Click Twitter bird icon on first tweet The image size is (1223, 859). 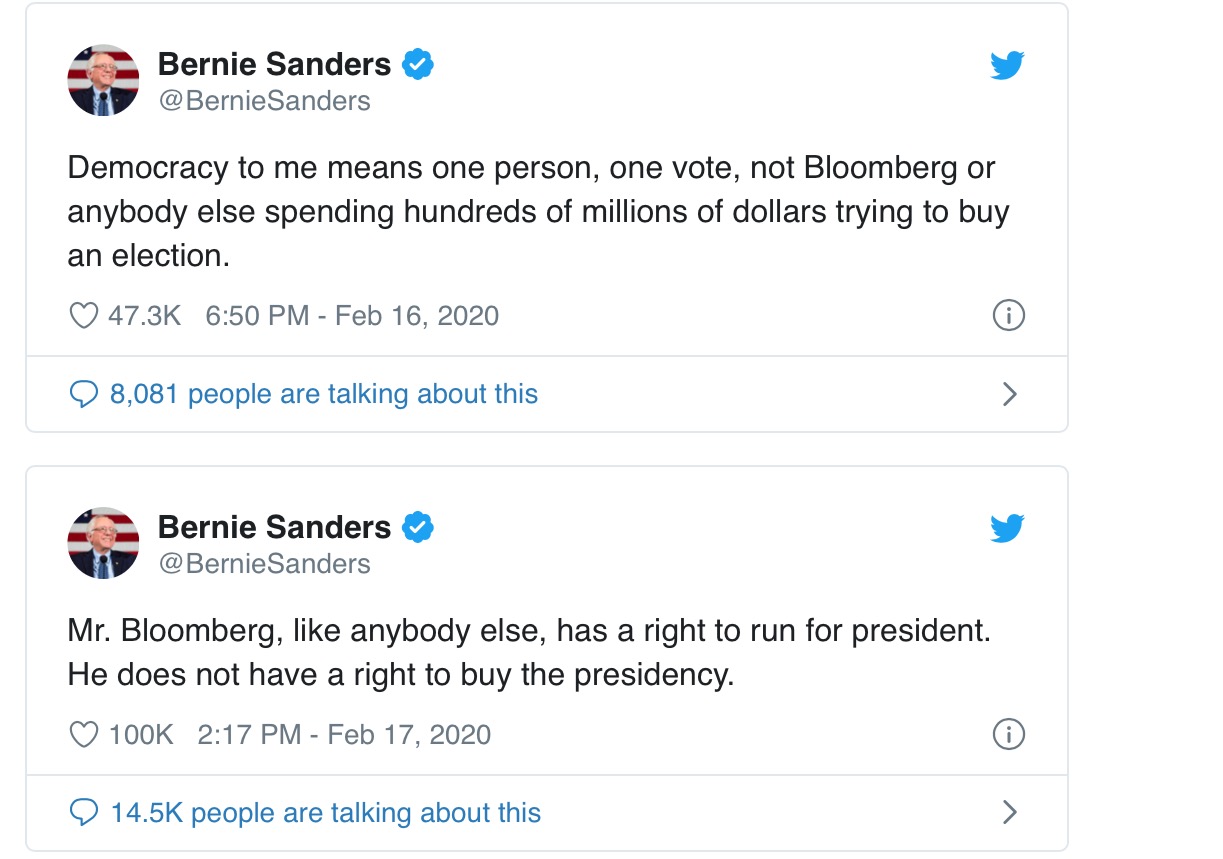[x=1007, y=66]
